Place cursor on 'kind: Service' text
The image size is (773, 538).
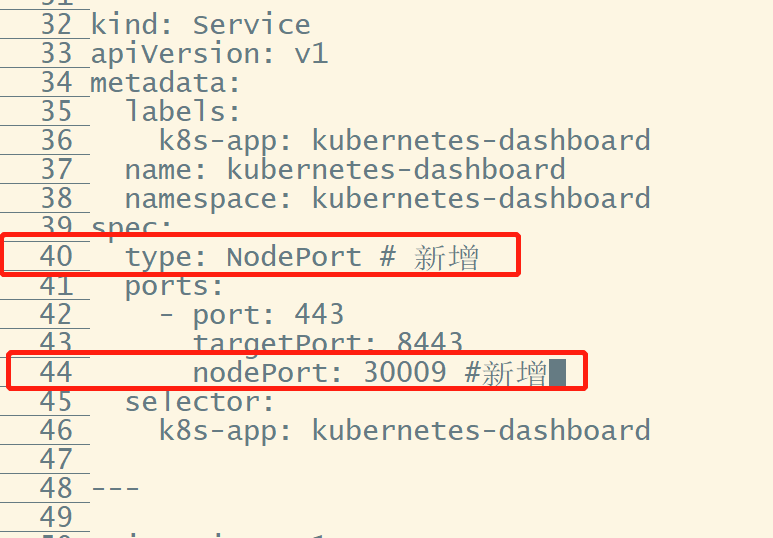(201, 25)
